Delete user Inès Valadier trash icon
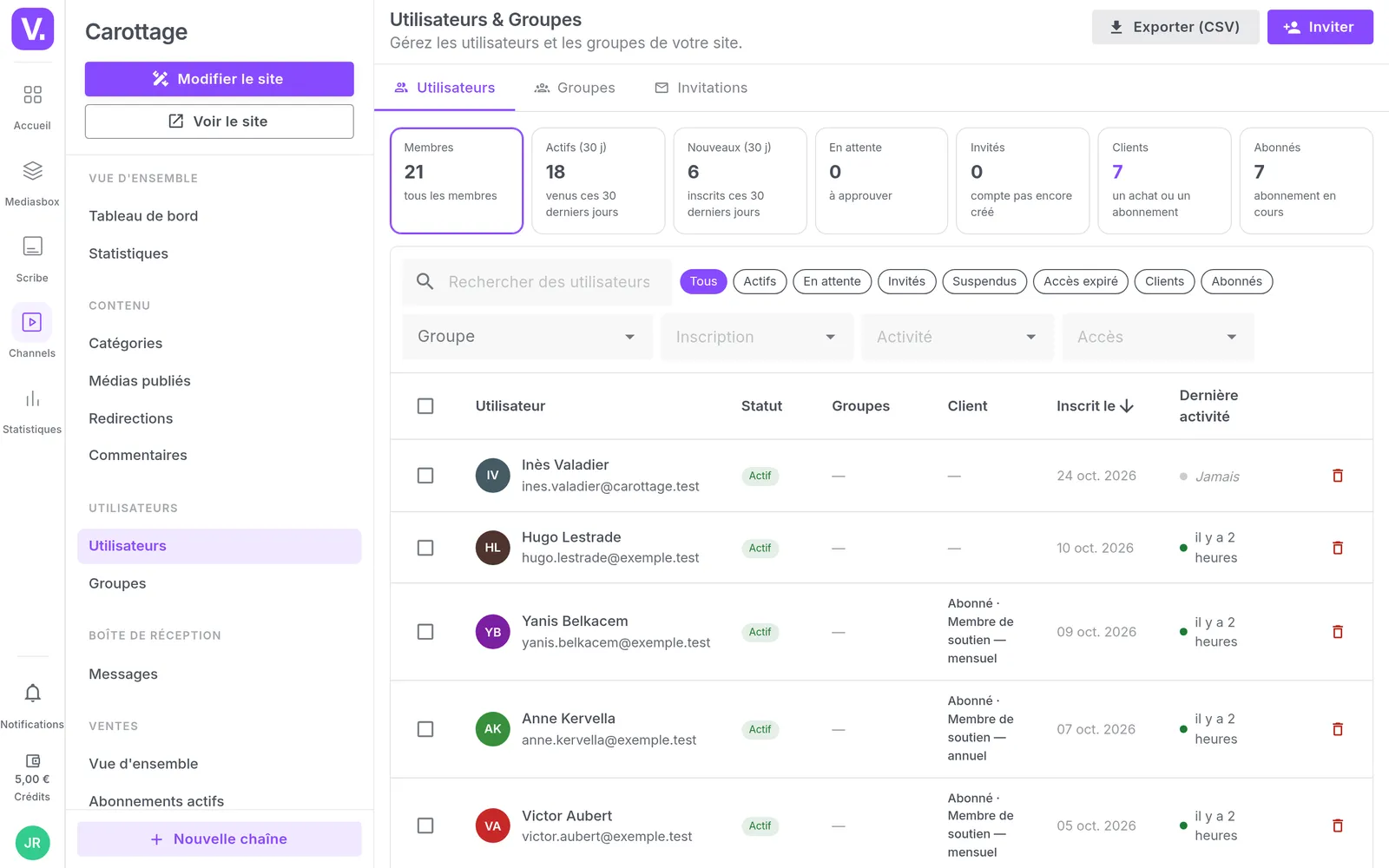 (1338, 476)
